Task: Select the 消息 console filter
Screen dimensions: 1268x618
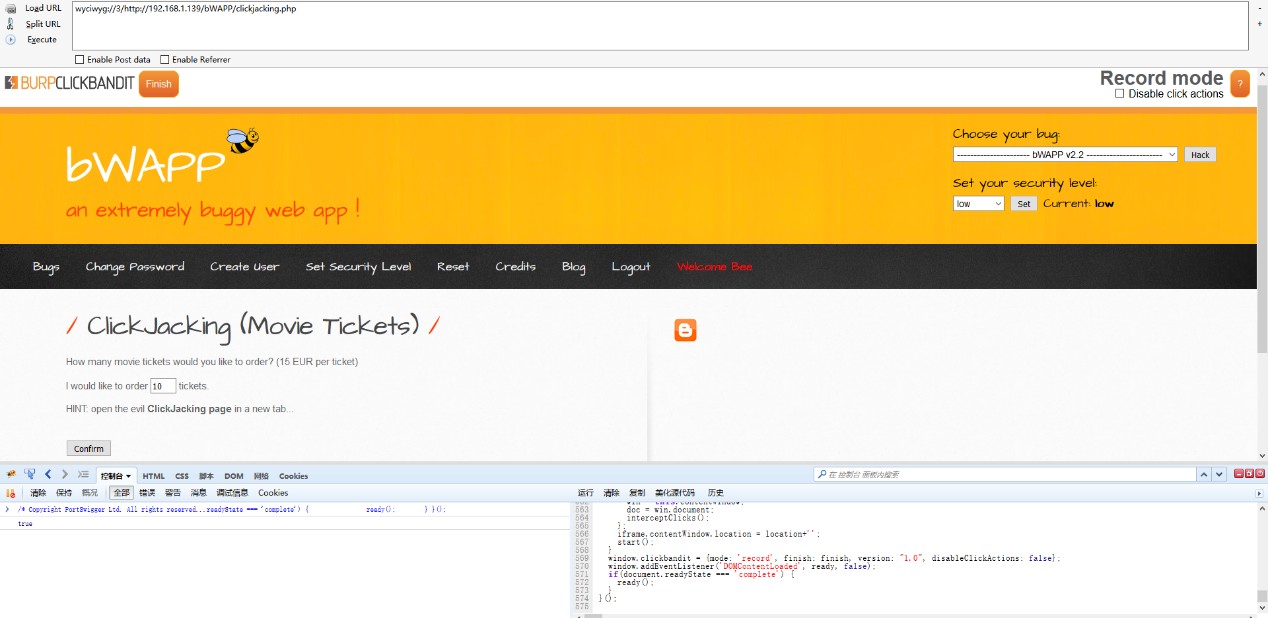Action: tap(199, 493)
